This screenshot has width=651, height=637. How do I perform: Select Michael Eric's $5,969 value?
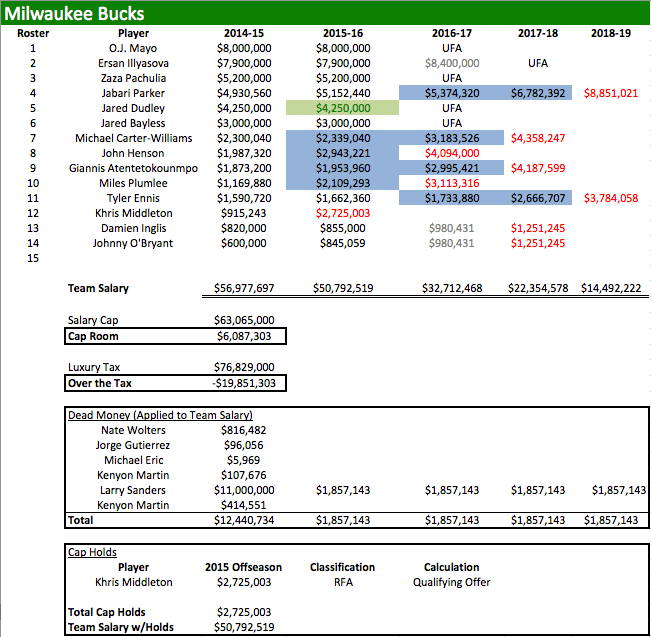point(243,460)
